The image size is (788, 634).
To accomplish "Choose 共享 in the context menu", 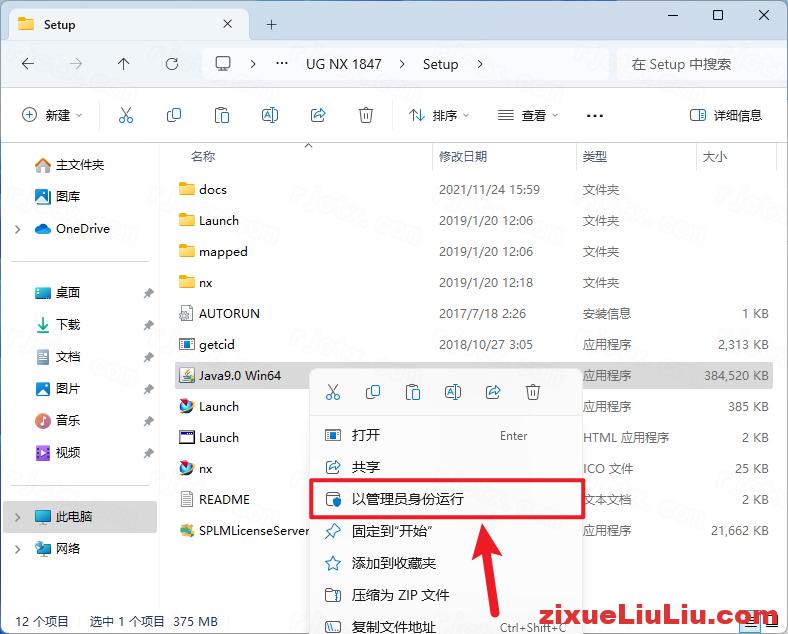I will coord(445,467).
